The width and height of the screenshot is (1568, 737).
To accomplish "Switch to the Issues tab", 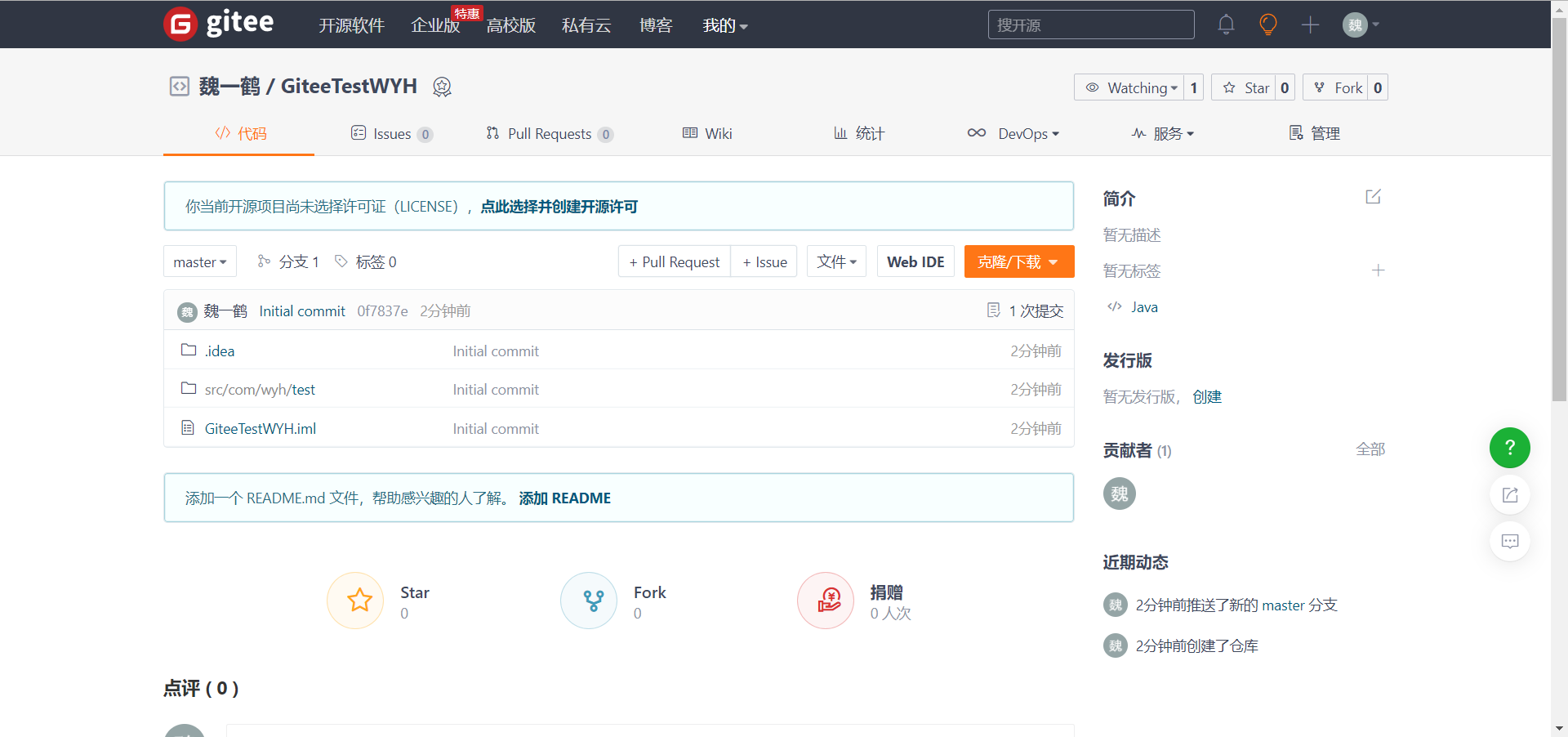I will (x=392, y=133).
